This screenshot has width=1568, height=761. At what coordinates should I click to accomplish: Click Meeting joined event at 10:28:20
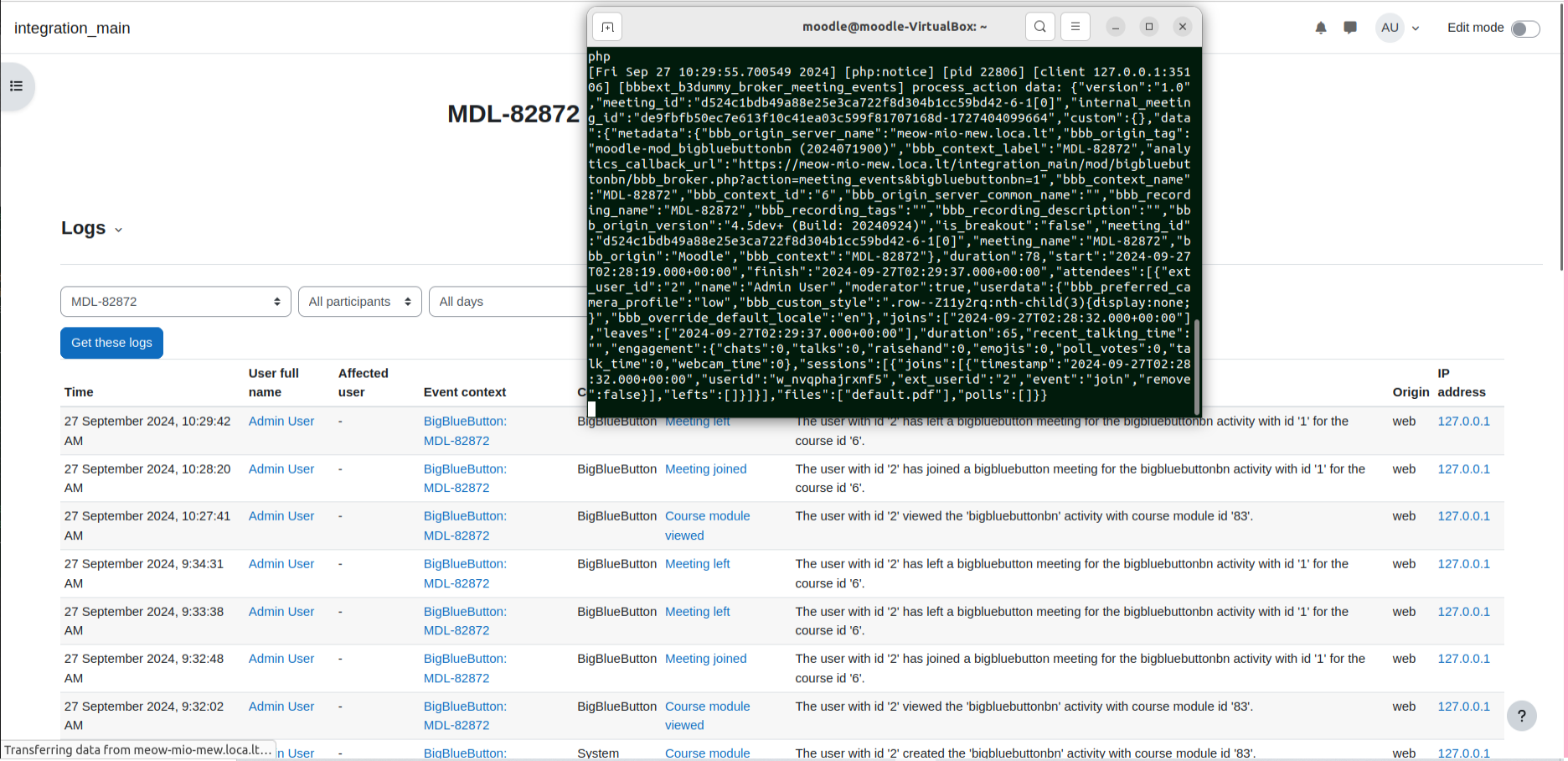click(x=706, y=469)
